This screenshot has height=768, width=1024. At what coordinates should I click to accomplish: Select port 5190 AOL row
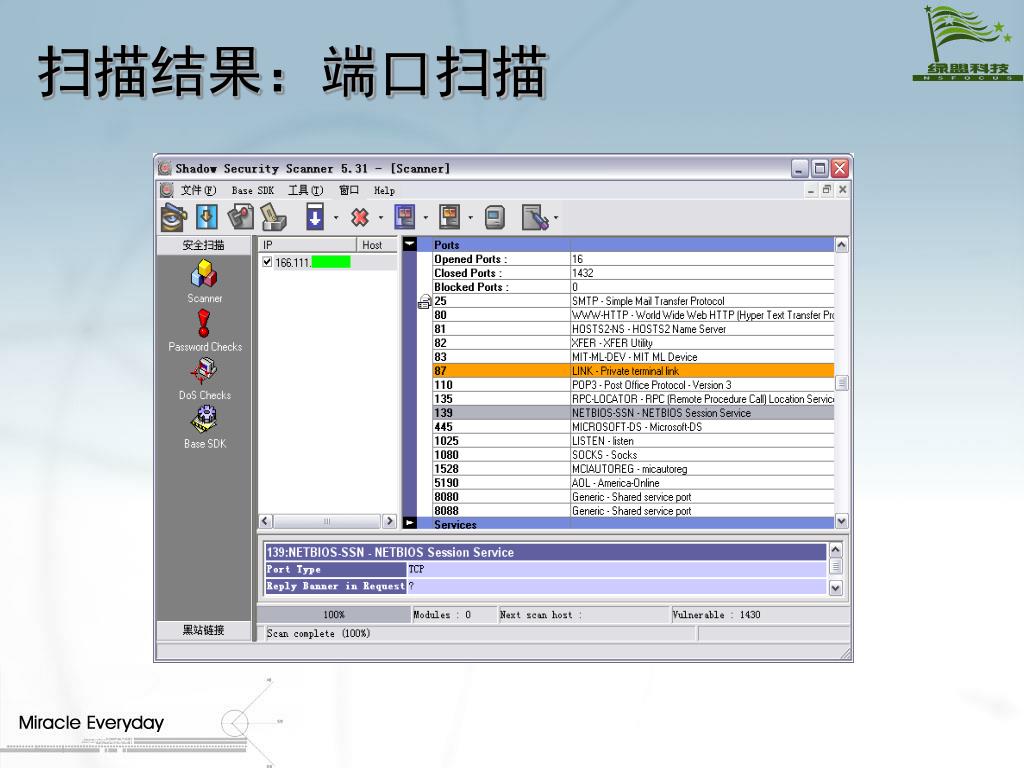633,483
